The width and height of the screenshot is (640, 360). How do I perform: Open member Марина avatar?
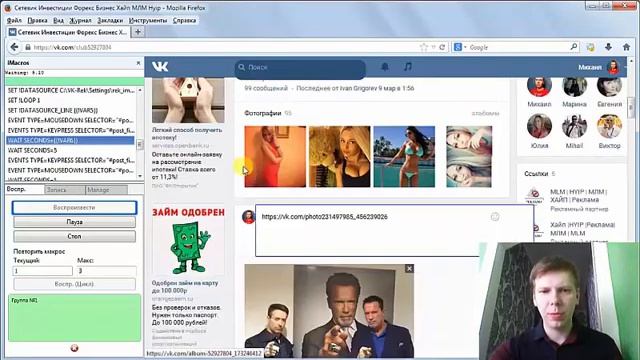pyautogui.click(x=574, y=86)
